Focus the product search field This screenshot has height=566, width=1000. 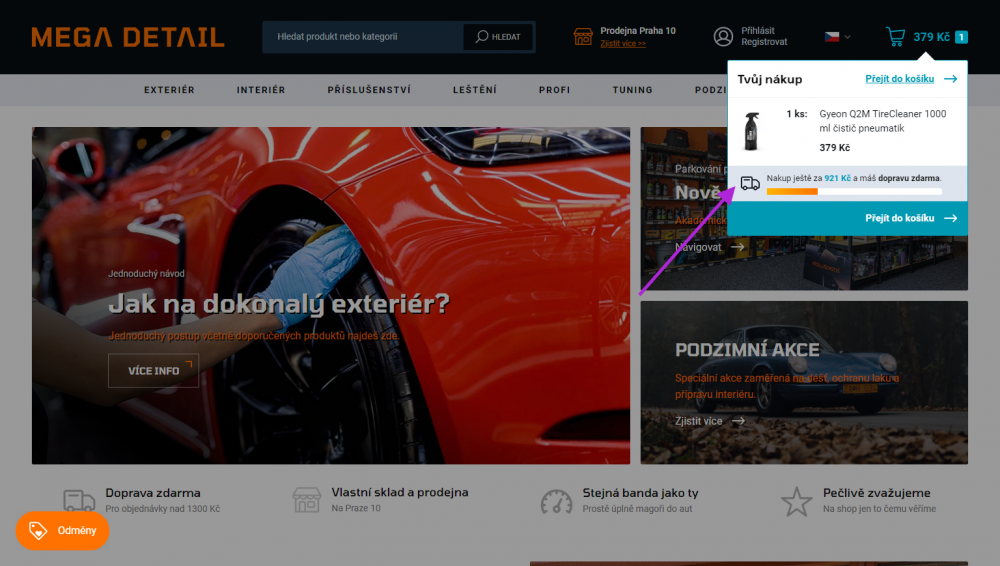(364, 36)
